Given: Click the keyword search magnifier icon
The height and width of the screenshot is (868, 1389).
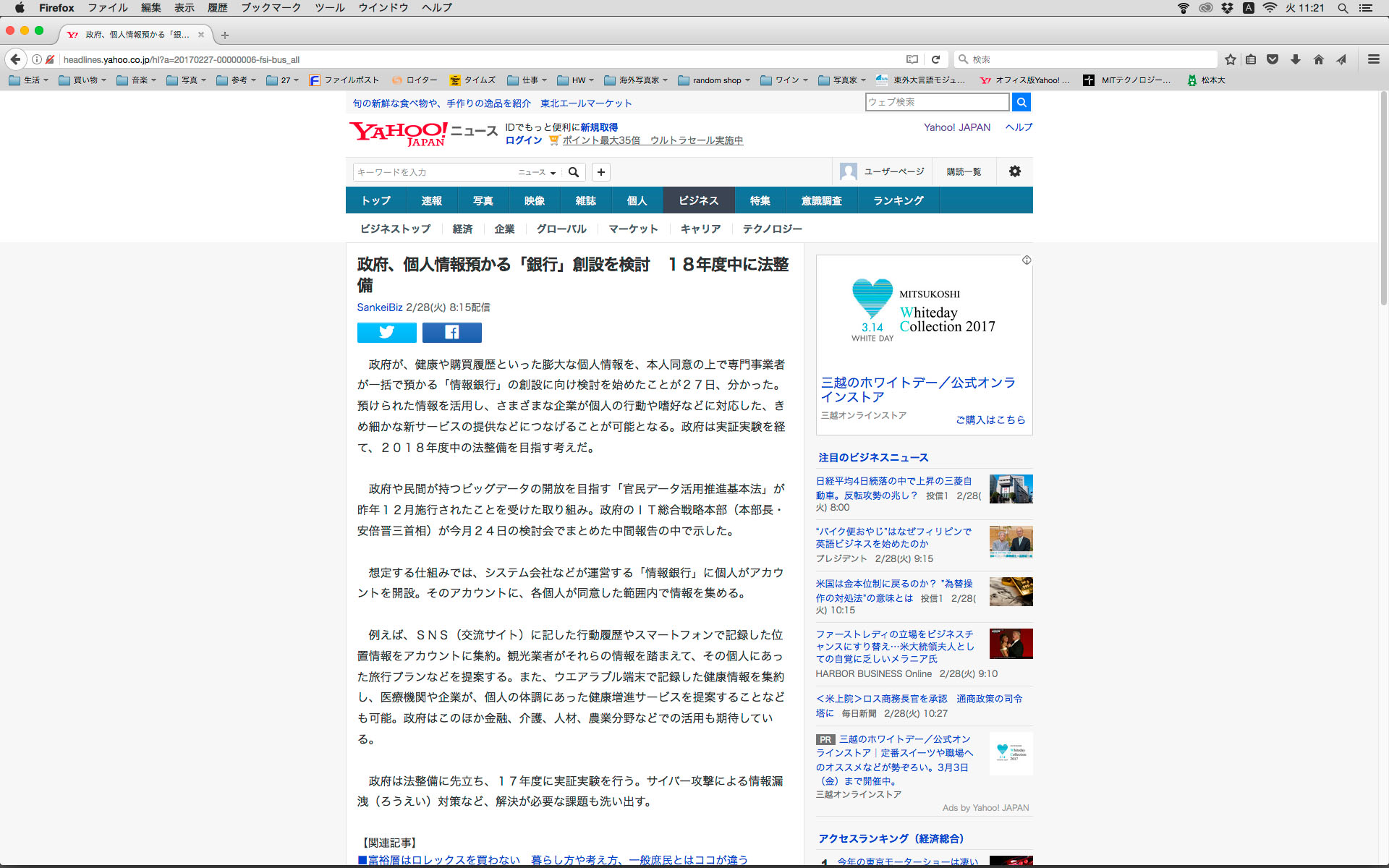Looking at the screenshot, I should [574, 172].
